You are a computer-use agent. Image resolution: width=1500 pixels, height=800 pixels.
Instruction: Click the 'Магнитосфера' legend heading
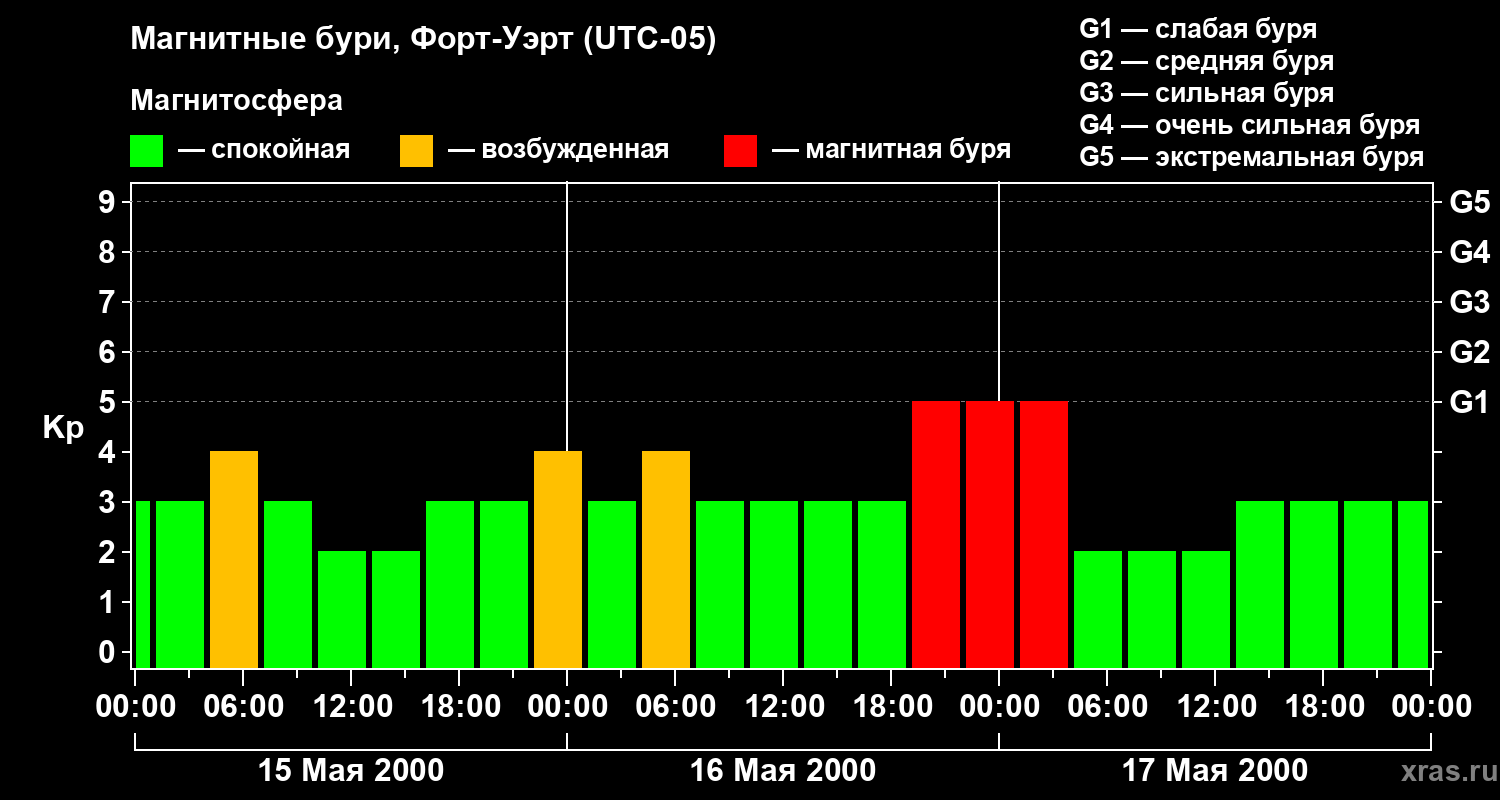tap(236, 101)
